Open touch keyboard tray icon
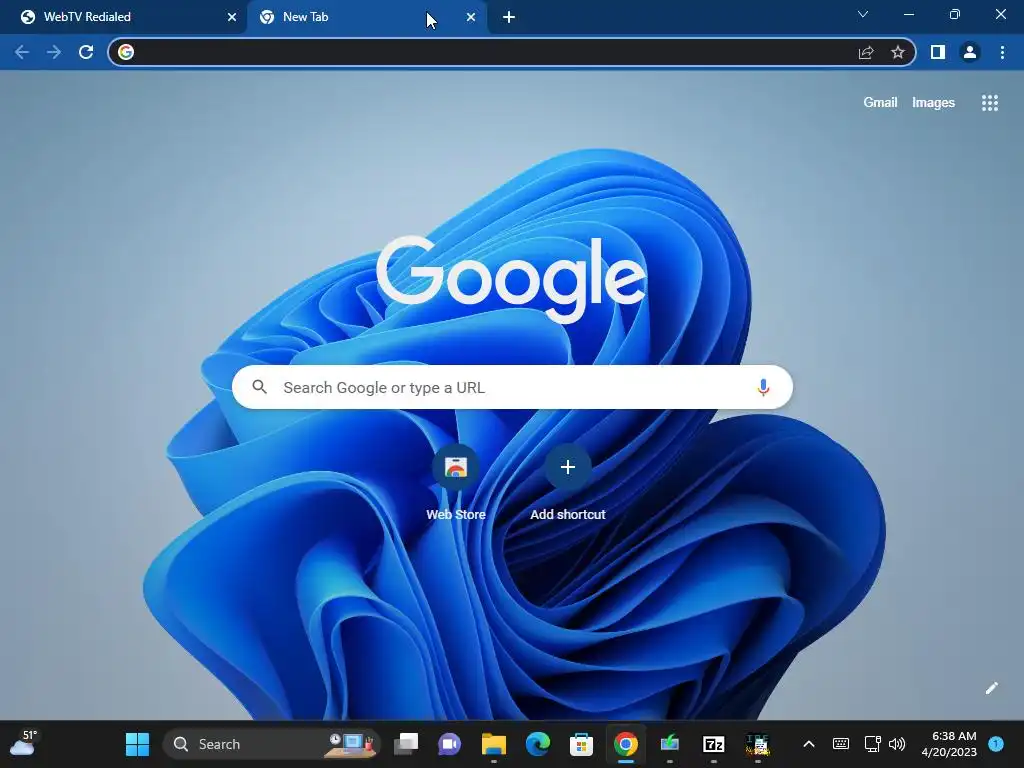This screenshot has width=1024, height=768. 841,744
